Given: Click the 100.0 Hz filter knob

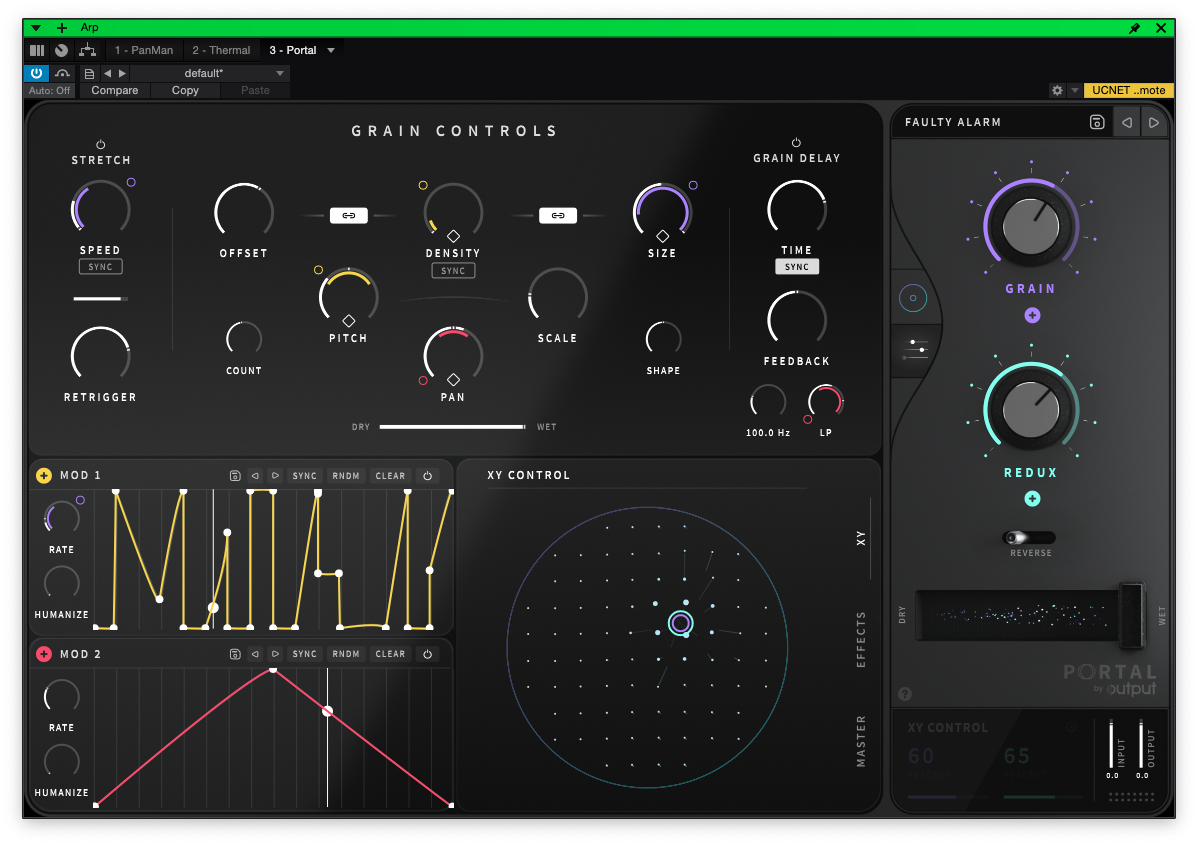Looking at the screenshot, I should (x=768, y=402).
